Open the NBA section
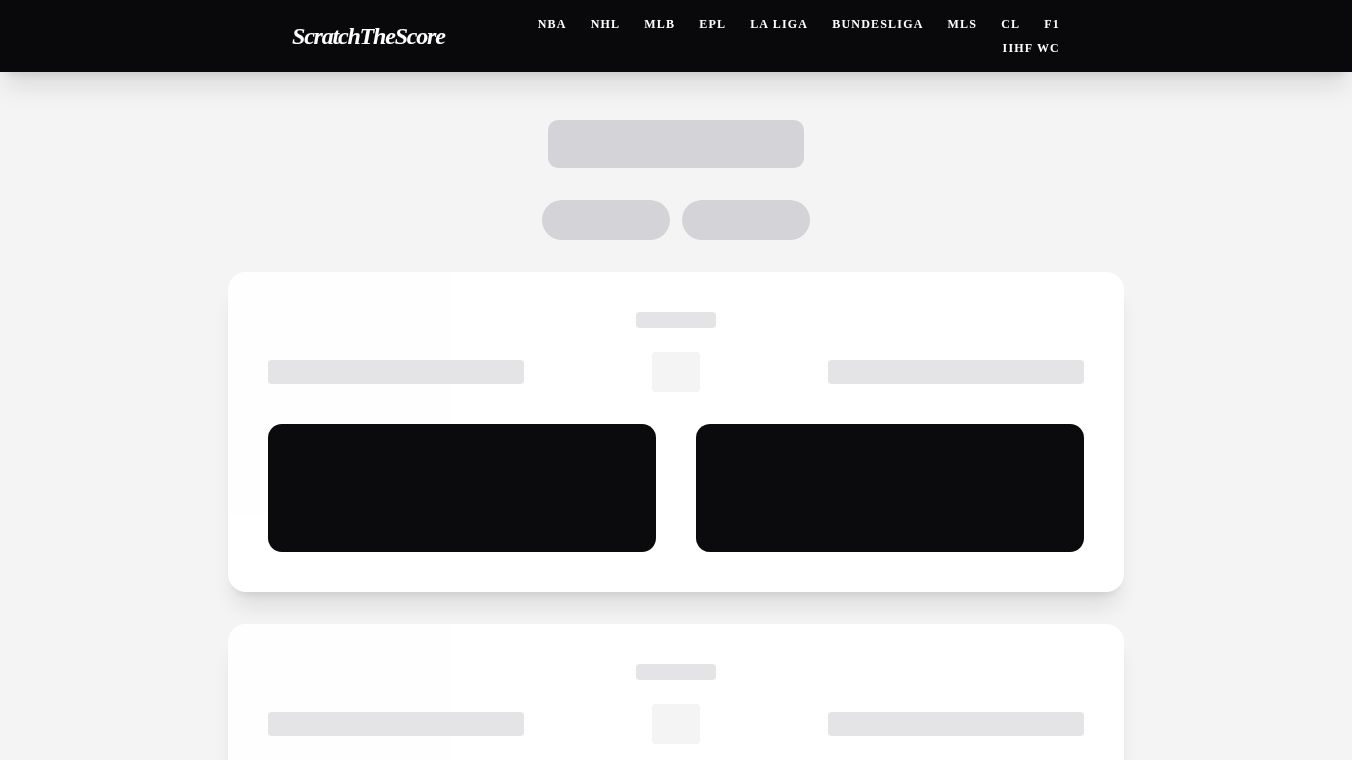The width and height of the screenshot is (1352, 760). click(552, 24)
